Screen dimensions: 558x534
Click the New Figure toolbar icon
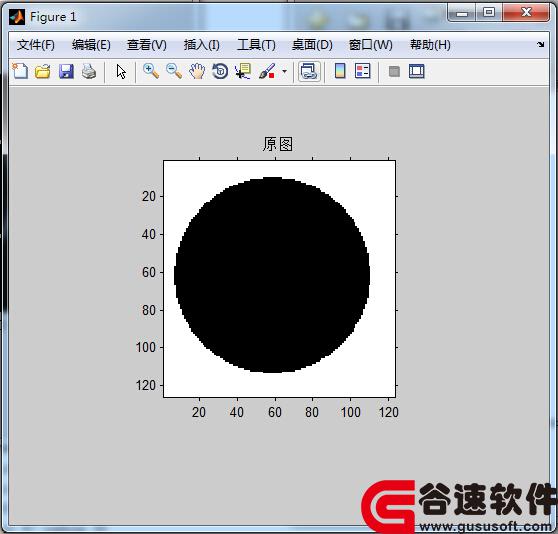(x=20, y=71)
